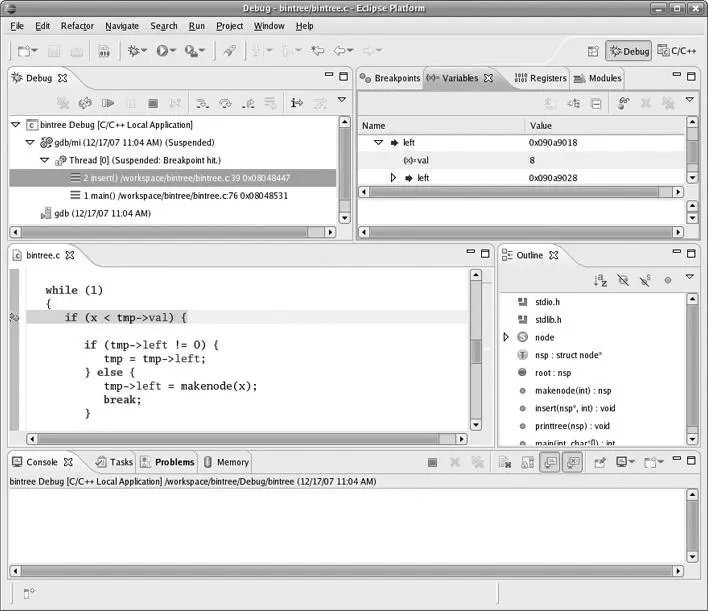Select the main() stack frame
708x611 pixels.
185,195
